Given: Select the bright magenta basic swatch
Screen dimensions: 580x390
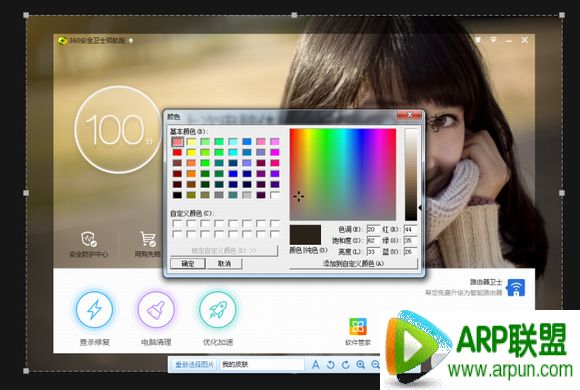Looking at the screenshot, I should click(x=275, y=152).
